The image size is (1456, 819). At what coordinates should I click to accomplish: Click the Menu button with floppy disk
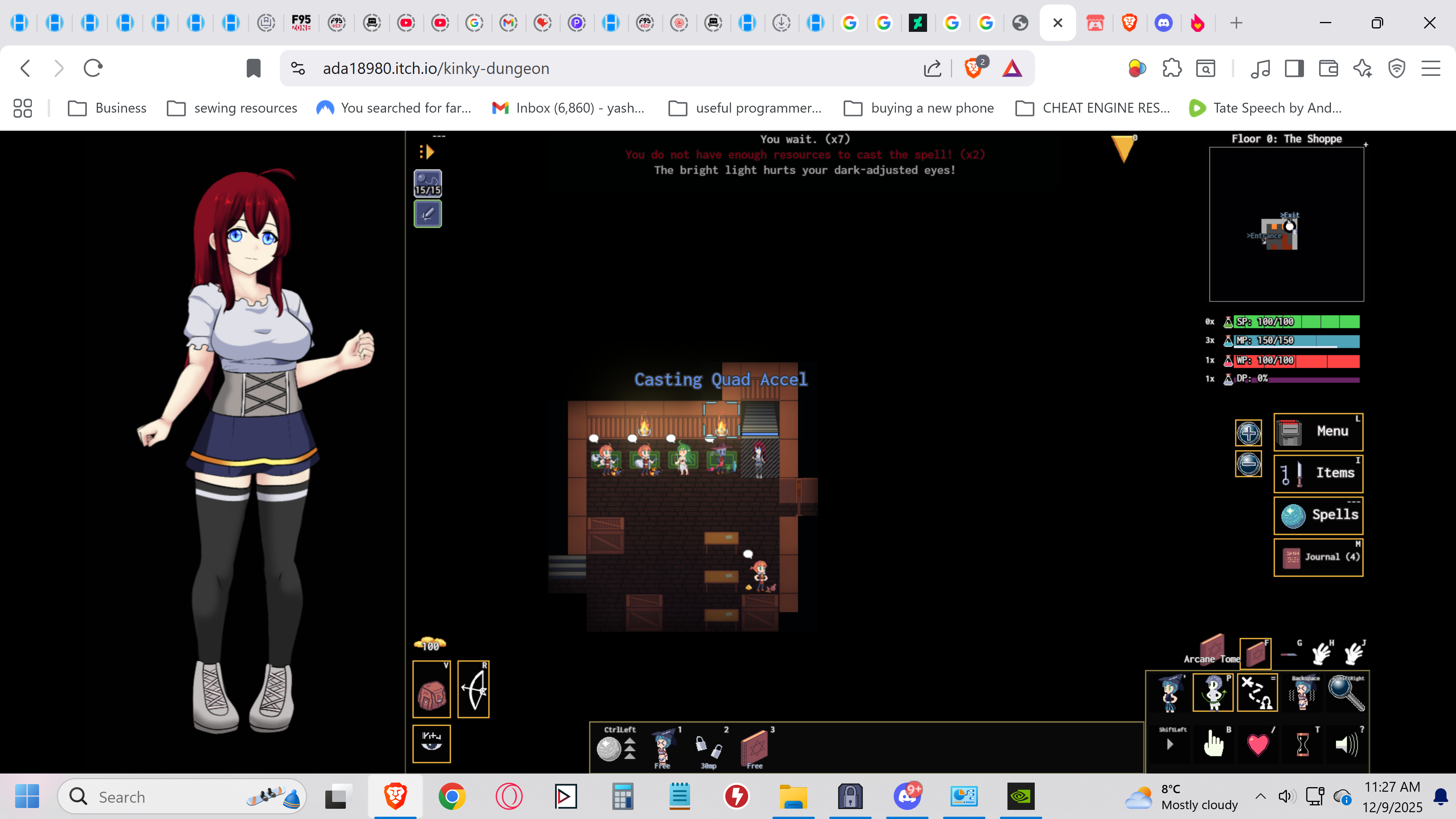pyautogui.click(x=1318, y=432)
